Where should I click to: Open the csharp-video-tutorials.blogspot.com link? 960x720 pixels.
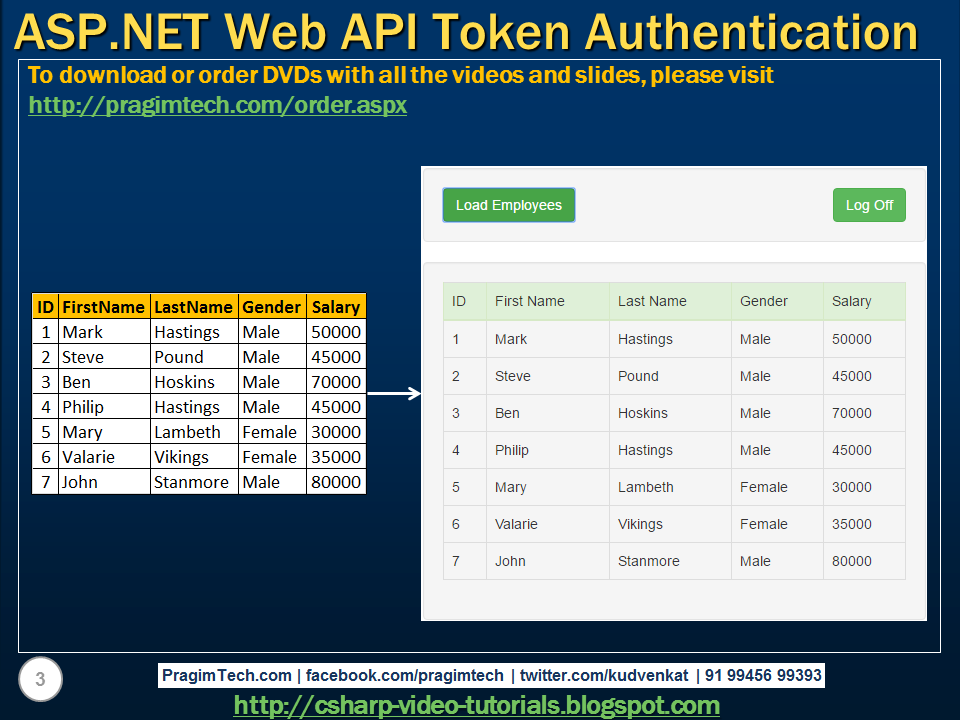pyautogui.click(x=476, y=705)
